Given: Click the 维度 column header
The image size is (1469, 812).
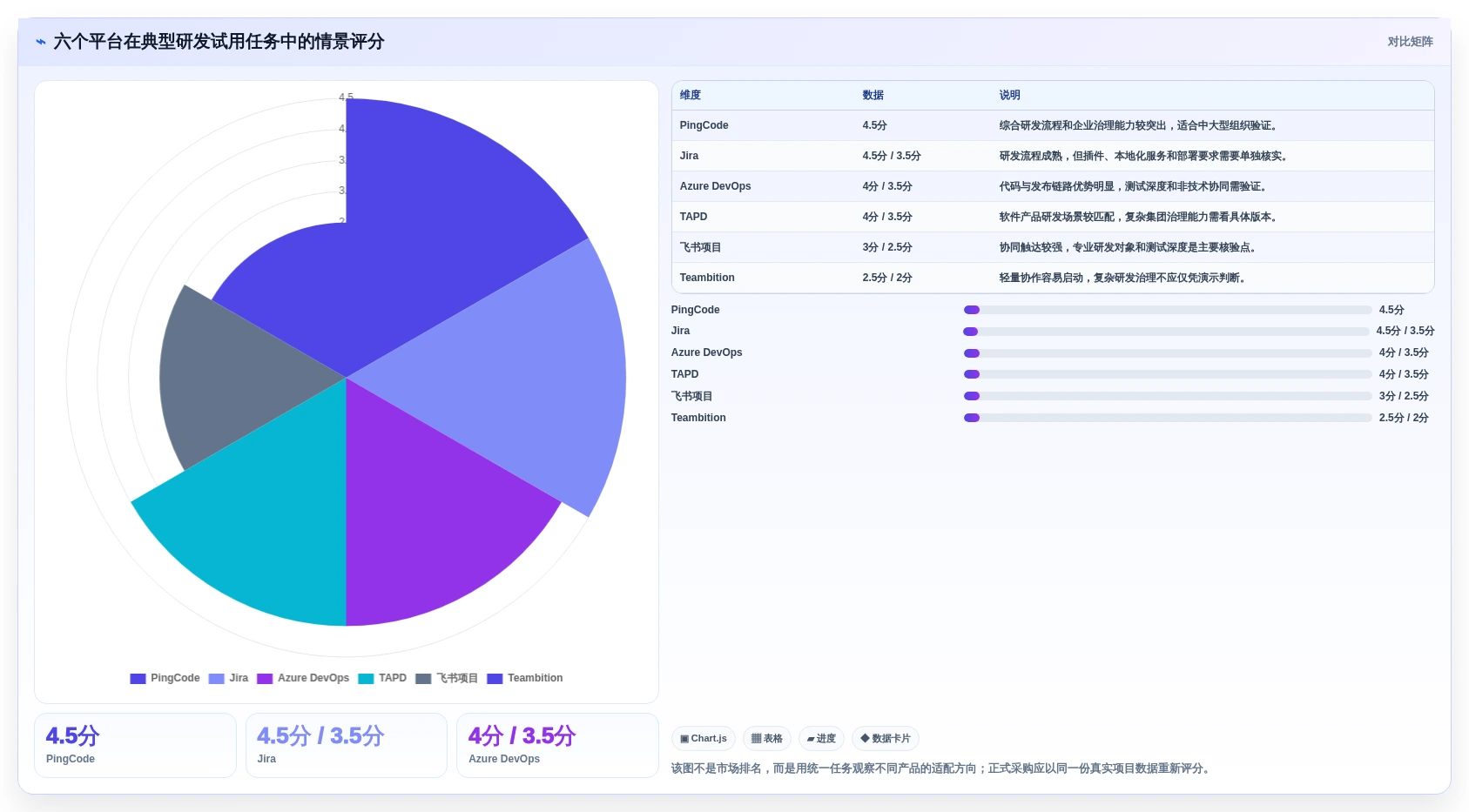Looking at the screenshot, I should [x=691, y=96].
